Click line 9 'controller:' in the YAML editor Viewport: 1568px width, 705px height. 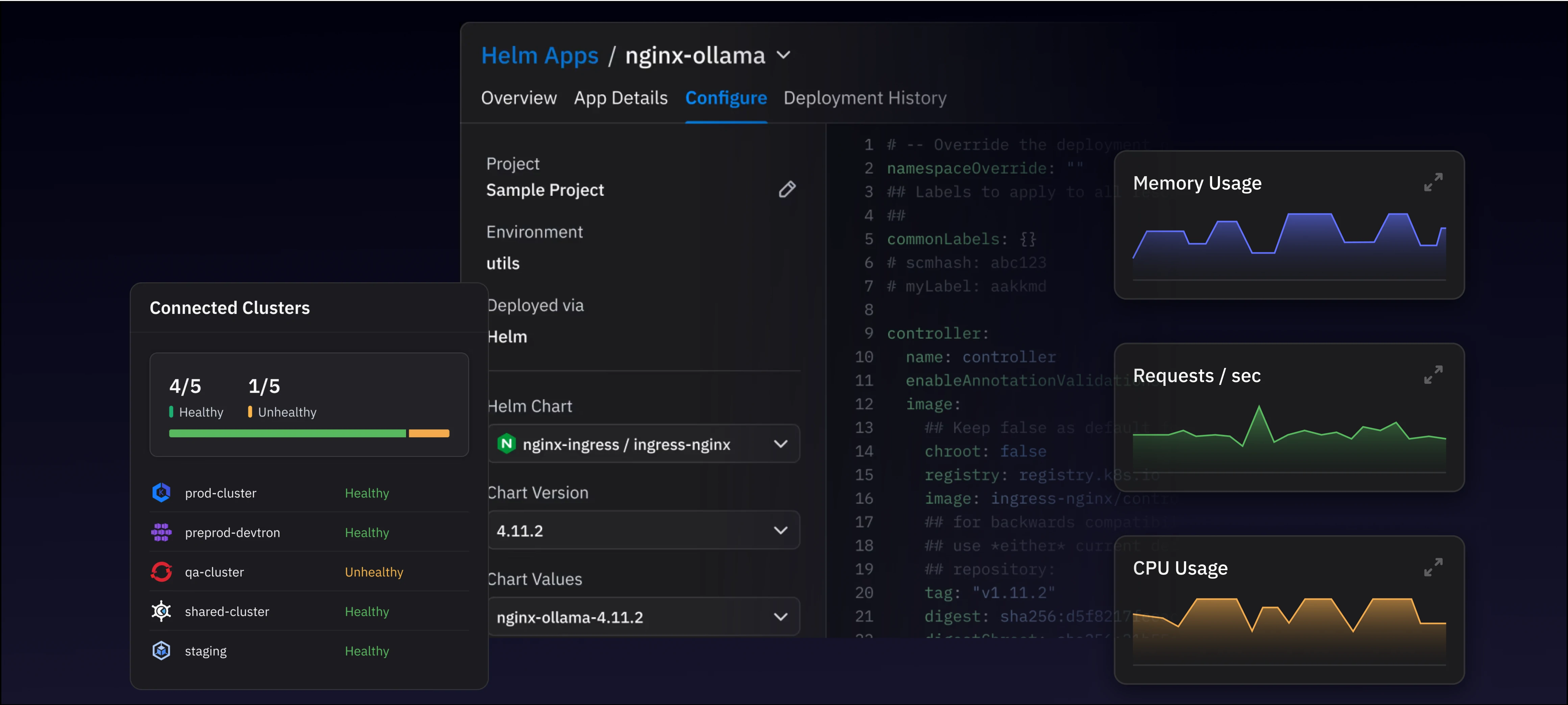[937, 334]
